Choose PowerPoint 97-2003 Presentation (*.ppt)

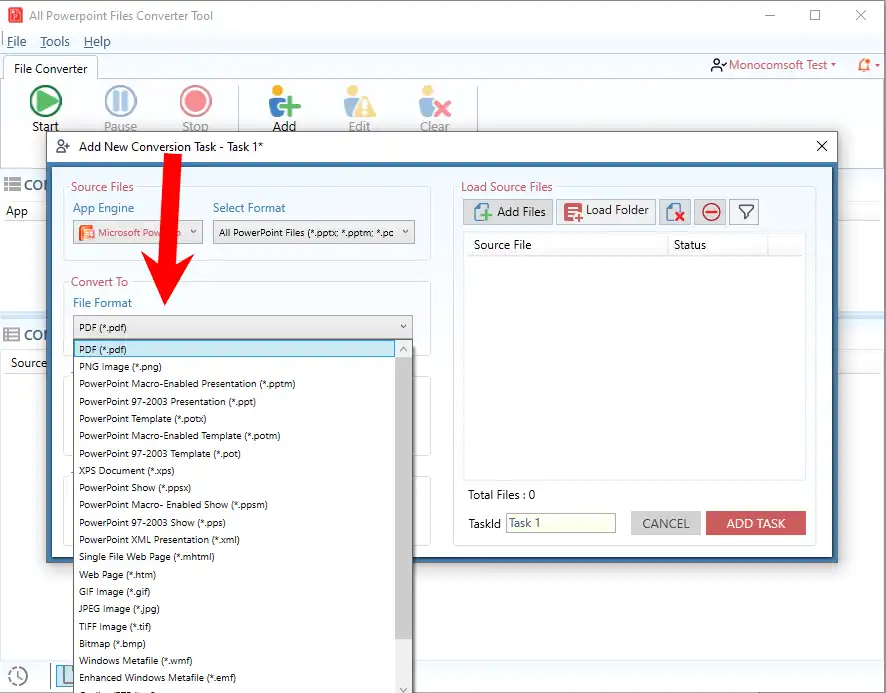[234, 402]
